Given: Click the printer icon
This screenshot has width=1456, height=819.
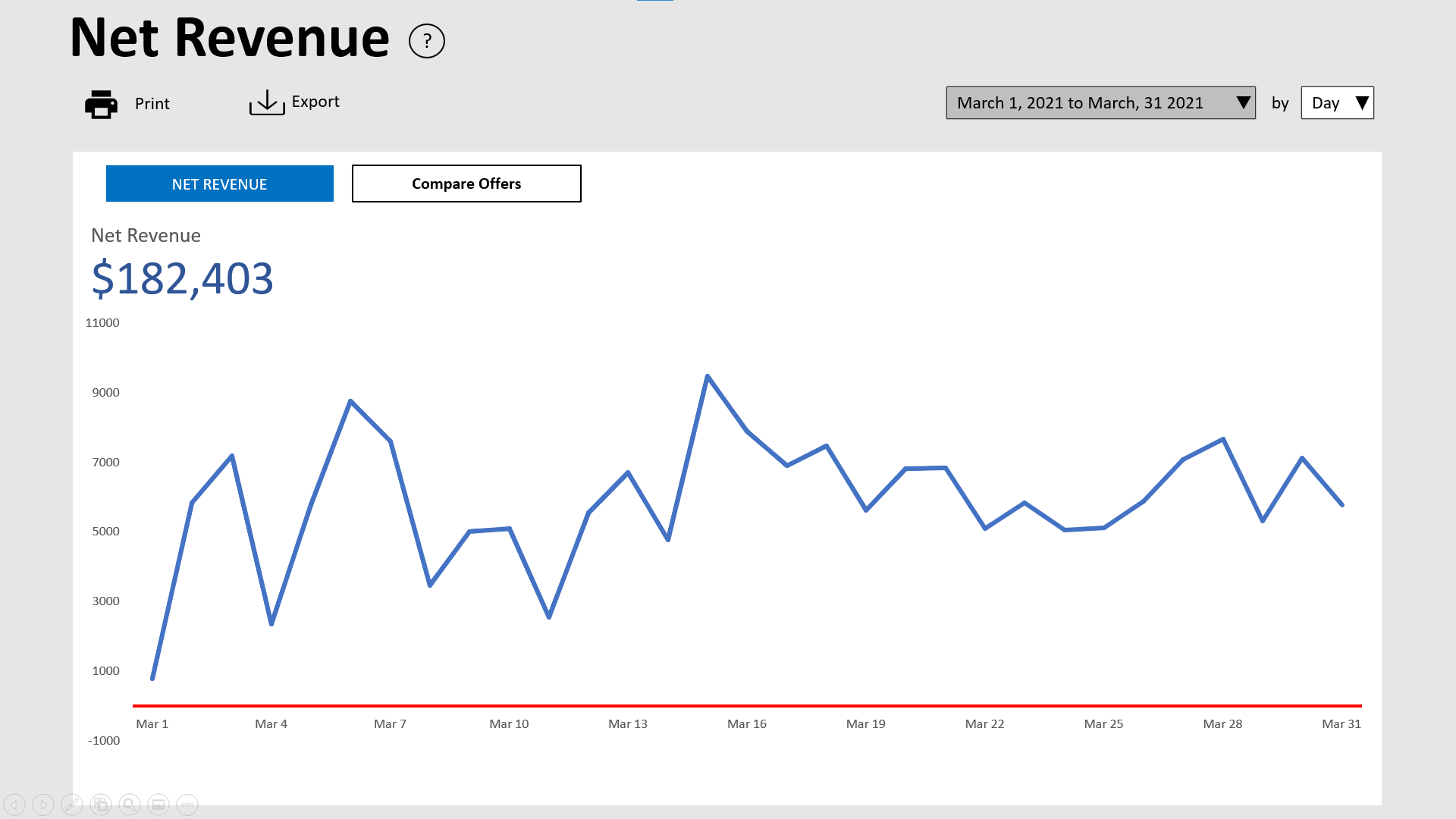Looking at the screenshot, I should [101, 104].
